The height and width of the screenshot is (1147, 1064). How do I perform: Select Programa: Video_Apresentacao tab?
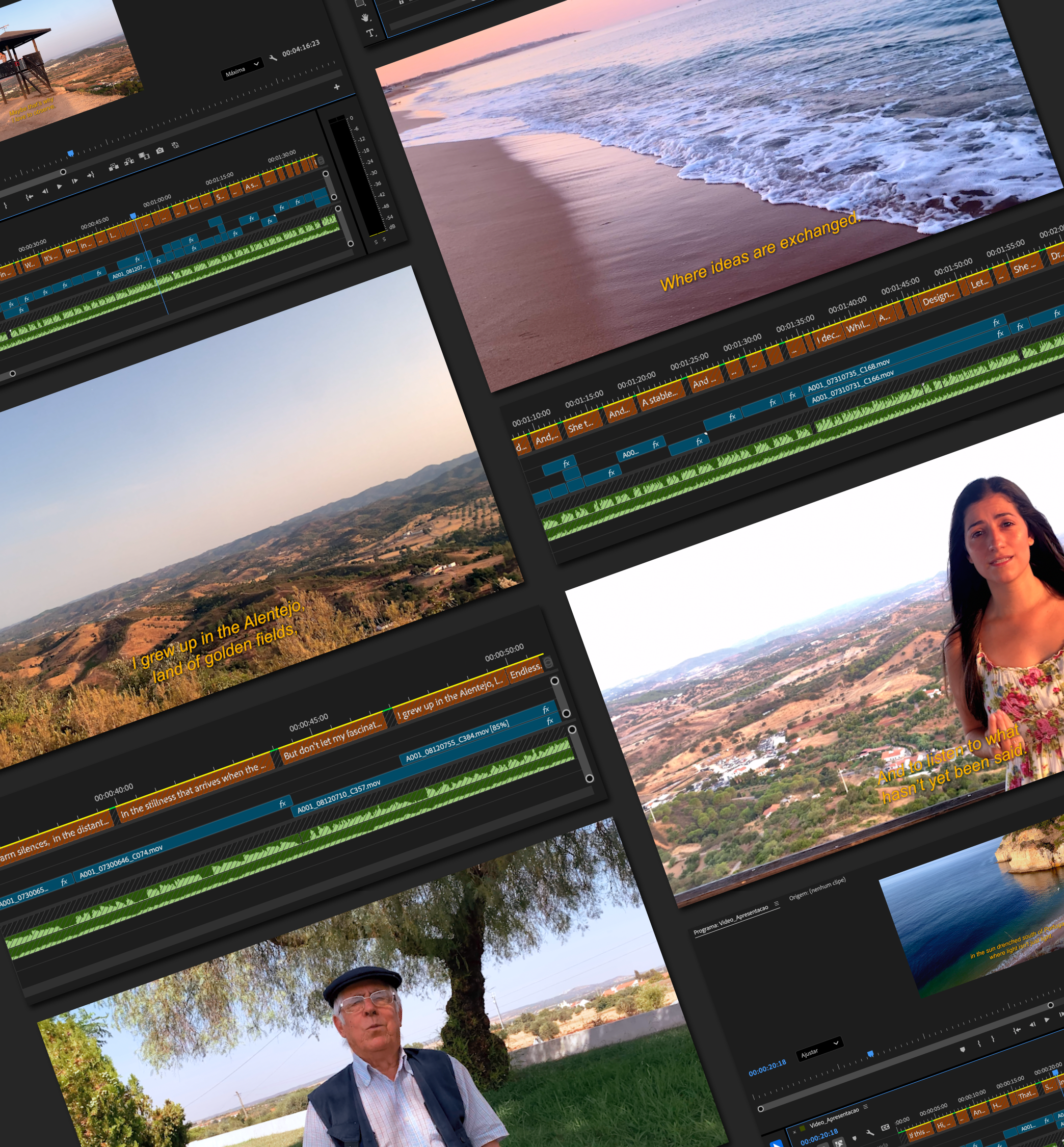tap(731, 920)
